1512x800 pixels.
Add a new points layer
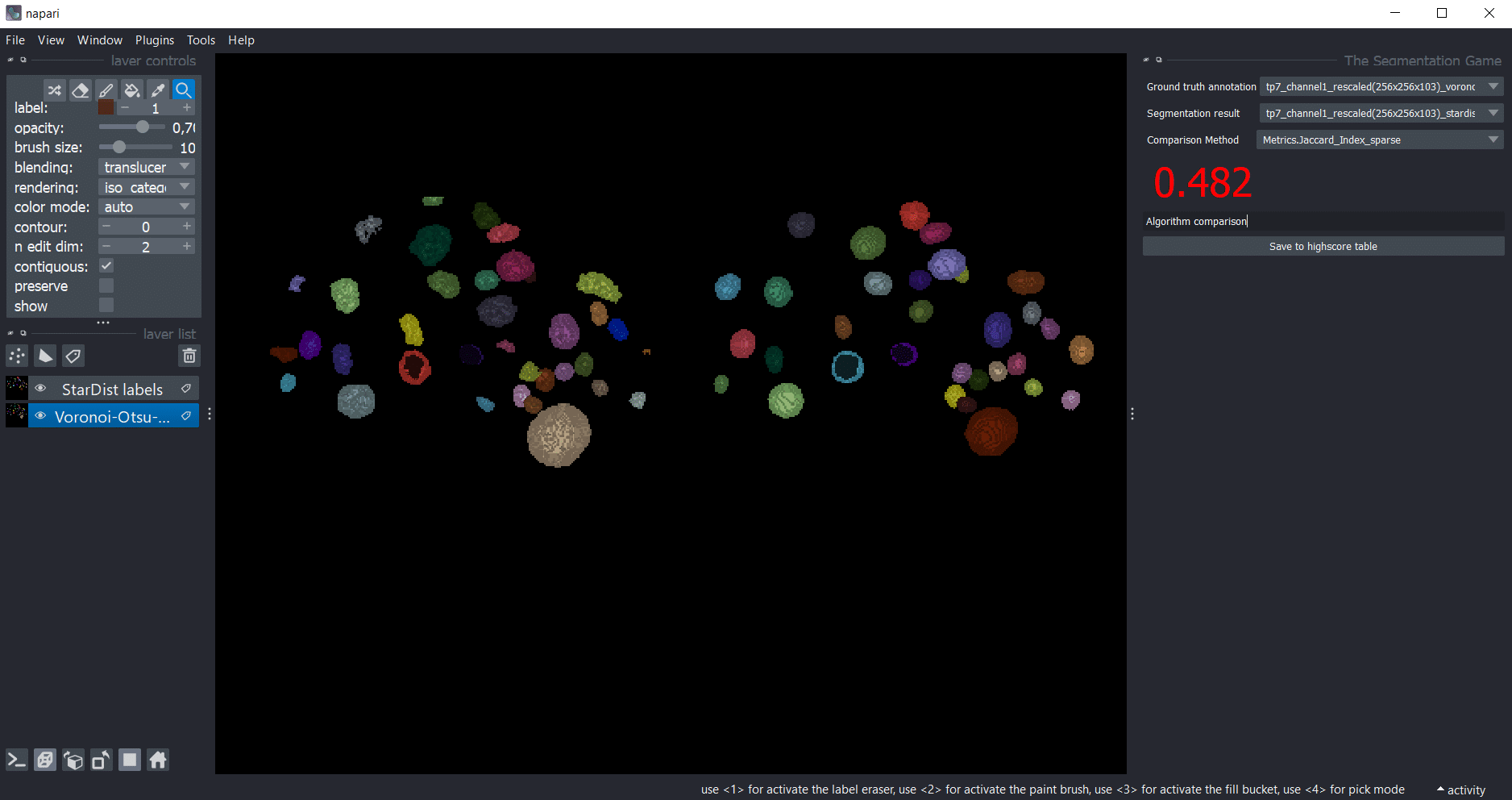17,356
